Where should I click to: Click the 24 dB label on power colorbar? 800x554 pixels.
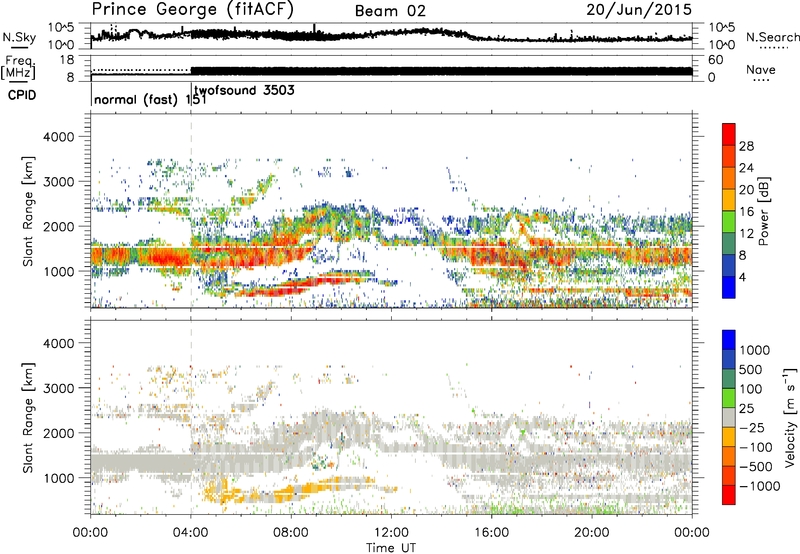point(746,168)
